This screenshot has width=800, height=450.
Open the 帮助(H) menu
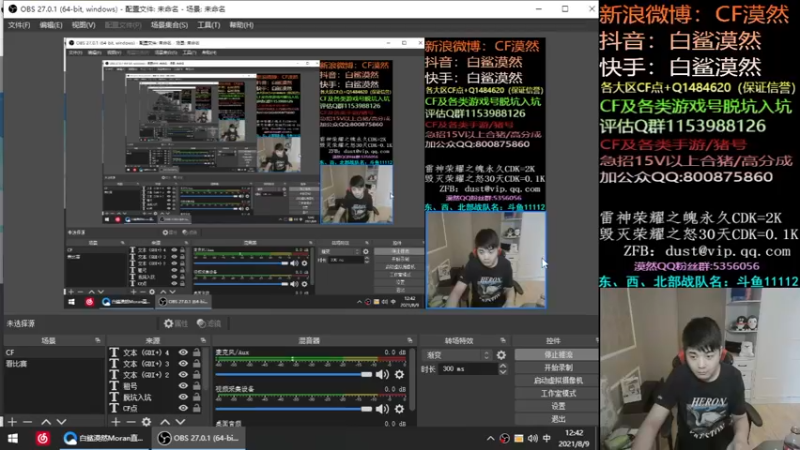[x=241, y=25]
